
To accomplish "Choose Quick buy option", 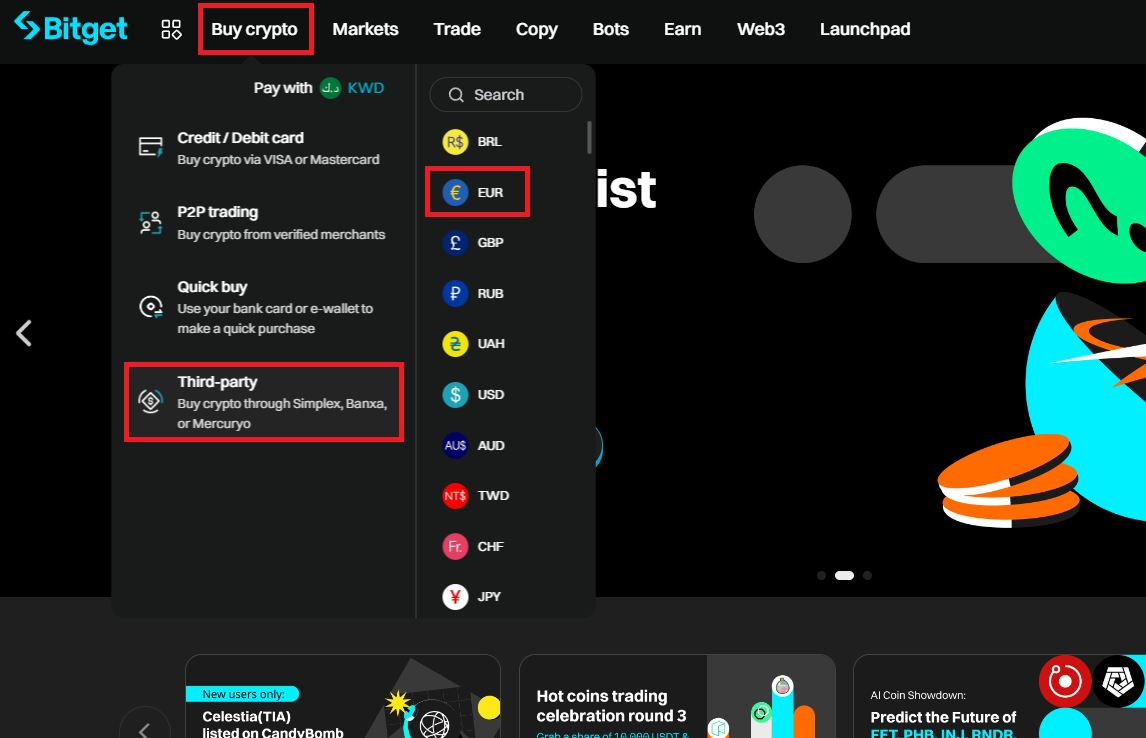I will (x=264, y=307).
